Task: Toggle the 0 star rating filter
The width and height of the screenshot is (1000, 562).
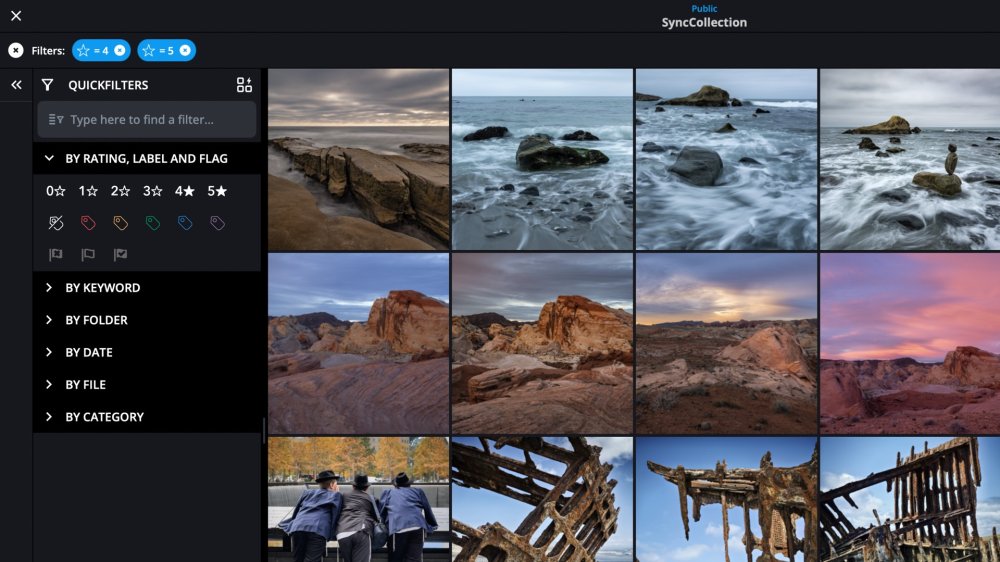Action: point(55,191)
